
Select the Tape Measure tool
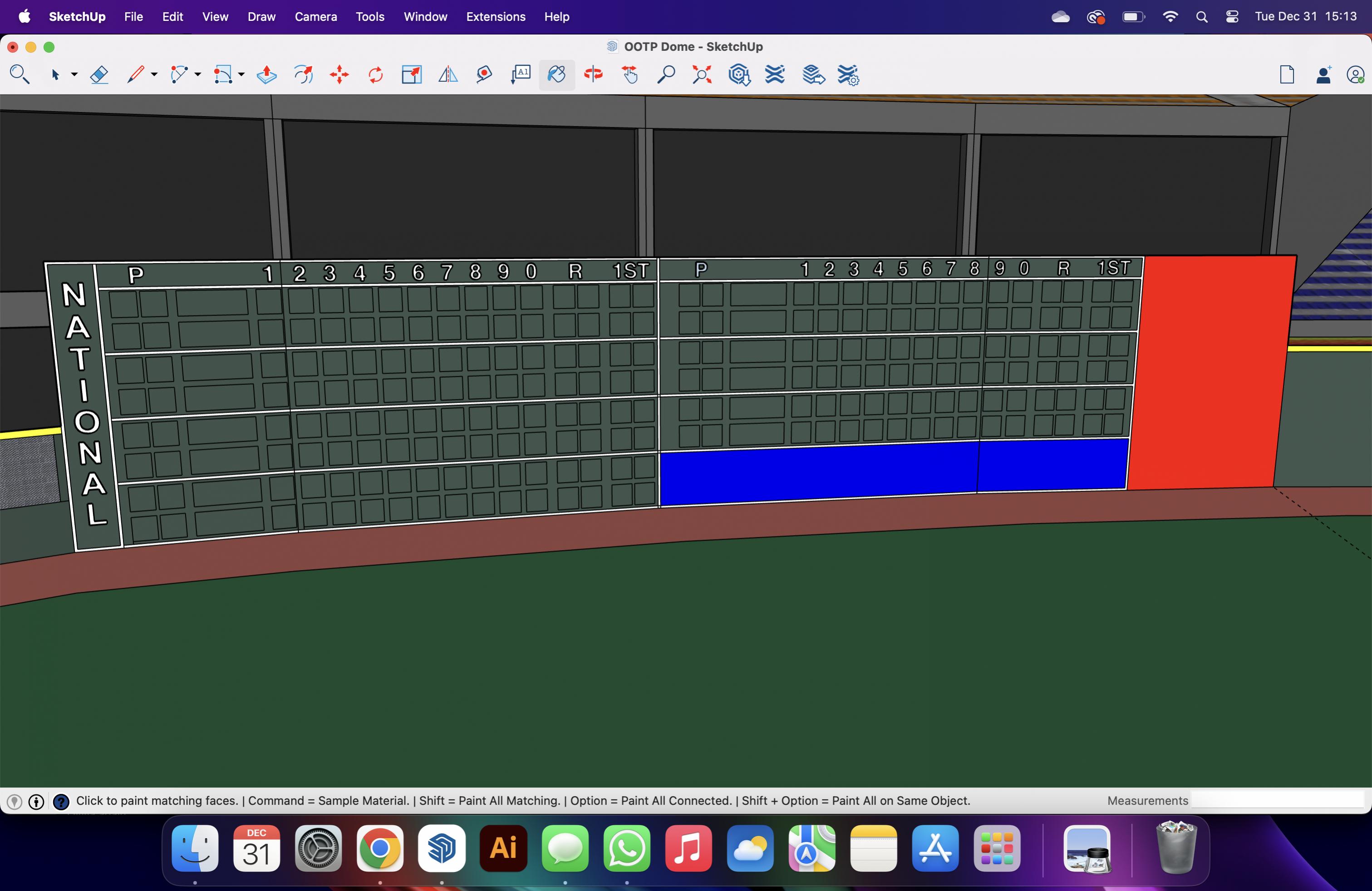coord(484,75)
